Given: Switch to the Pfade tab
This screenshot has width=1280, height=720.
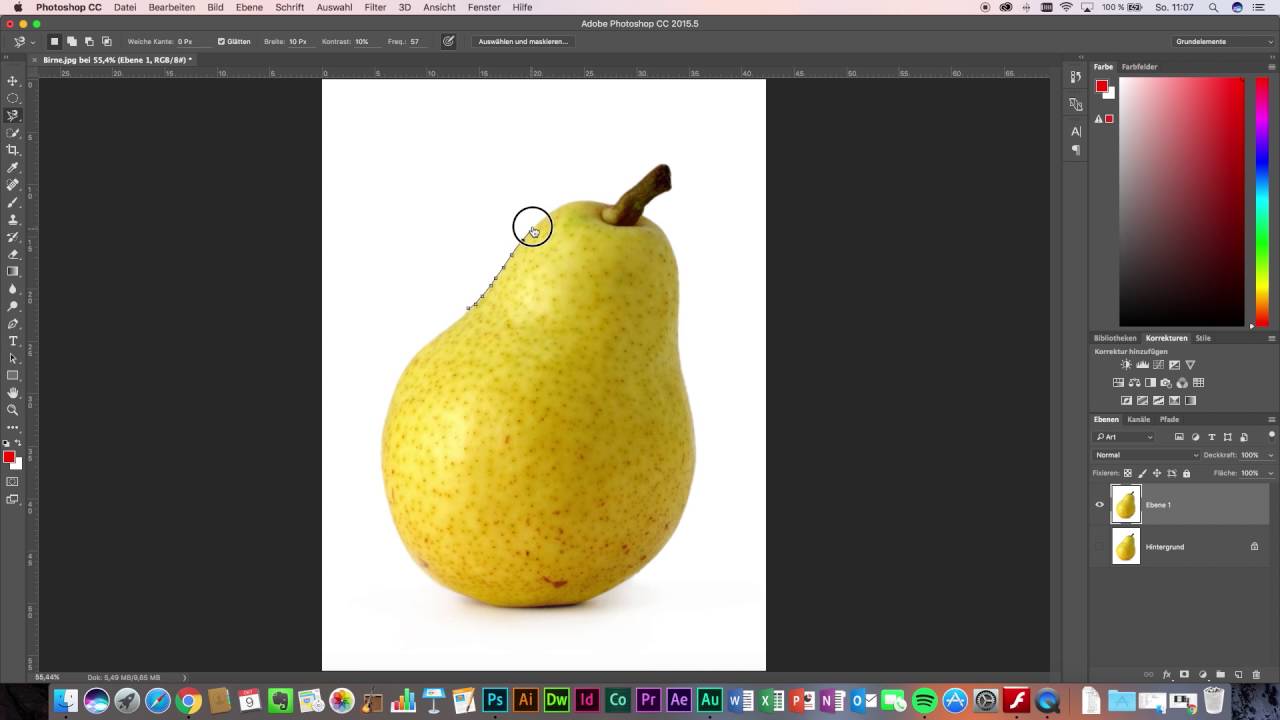Looking at the screenshot, I should pyautogui.click(x=1169, y=419).
